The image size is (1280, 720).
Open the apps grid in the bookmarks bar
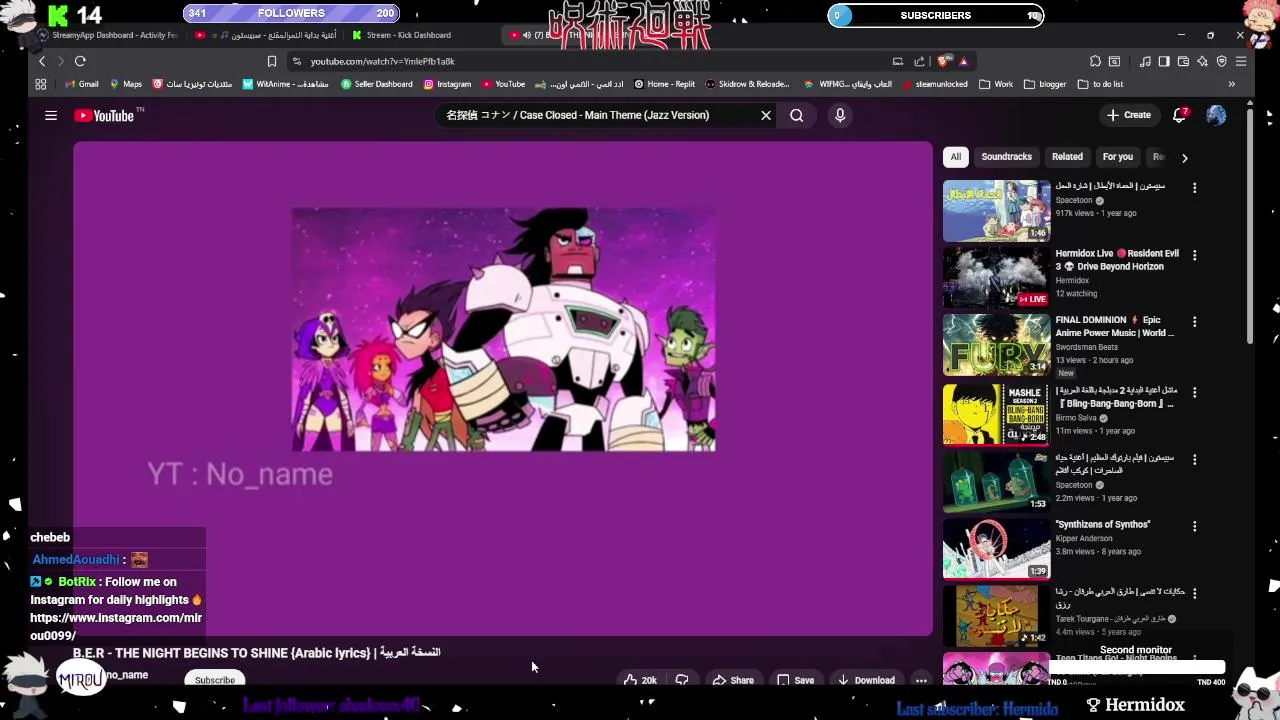coord(41,85)
